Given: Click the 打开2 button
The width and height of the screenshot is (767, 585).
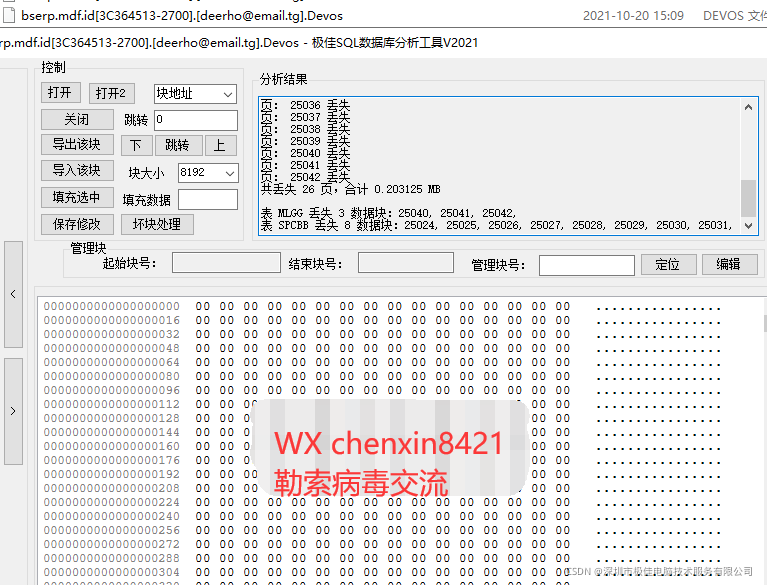Looking at the screenshot, I should pyautogui.click(x=111, y=93).
